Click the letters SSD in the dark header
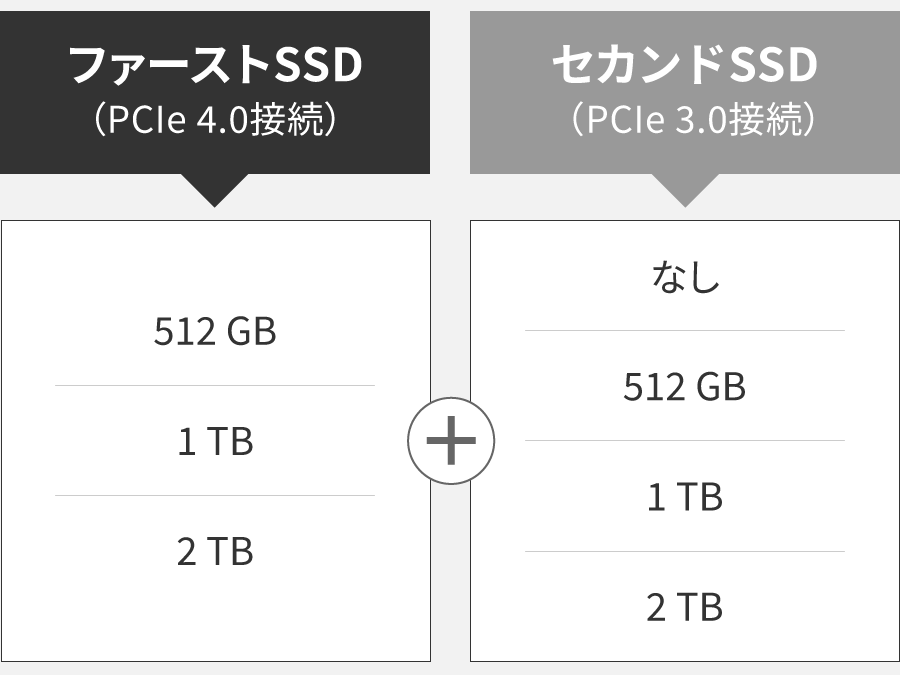Image resolution: width=900 pixels, height=675 pixels. point(319,64)
